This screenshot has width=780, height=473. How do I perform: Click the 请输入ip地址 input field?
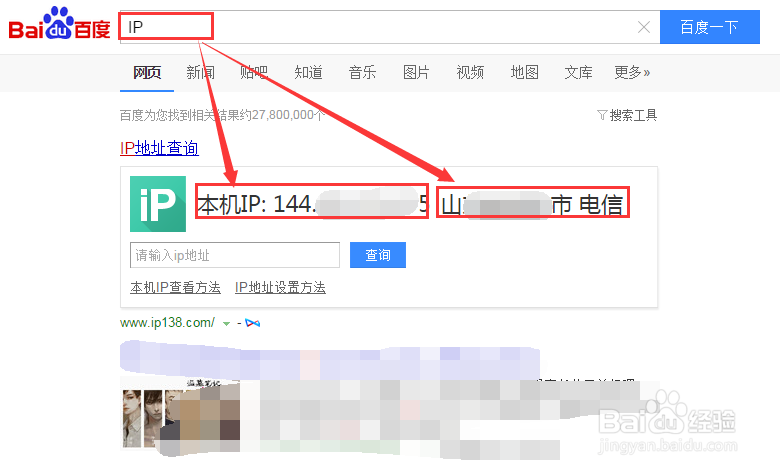pyautogui.click(x=235, y=255)
